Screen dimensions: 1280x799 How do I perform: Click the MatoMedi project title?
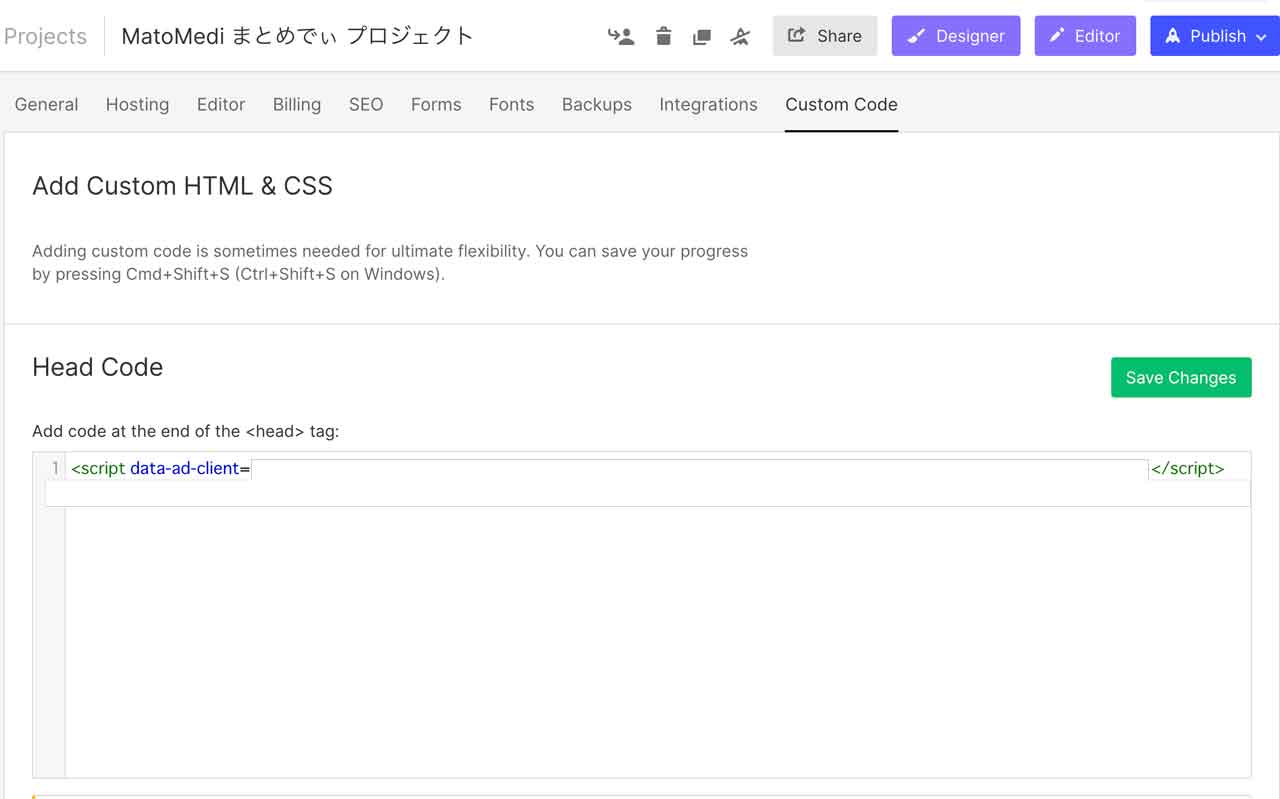[x=297, y=36]
